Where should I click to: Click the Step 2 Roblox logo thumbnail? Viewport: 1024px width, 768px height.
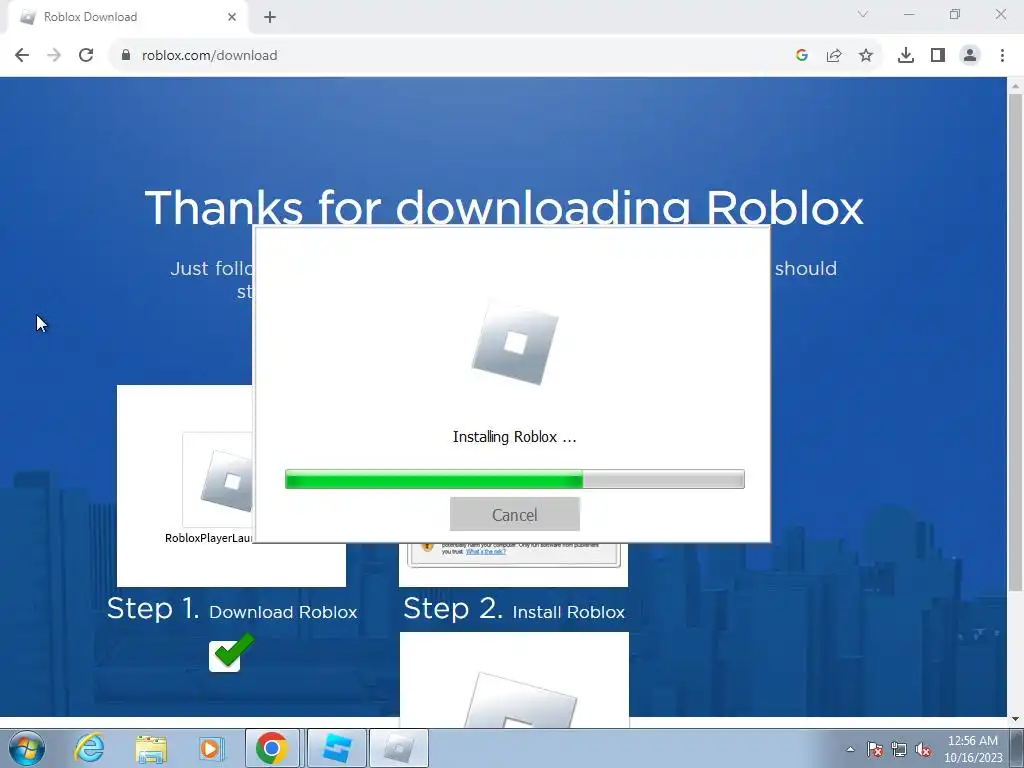520,699
